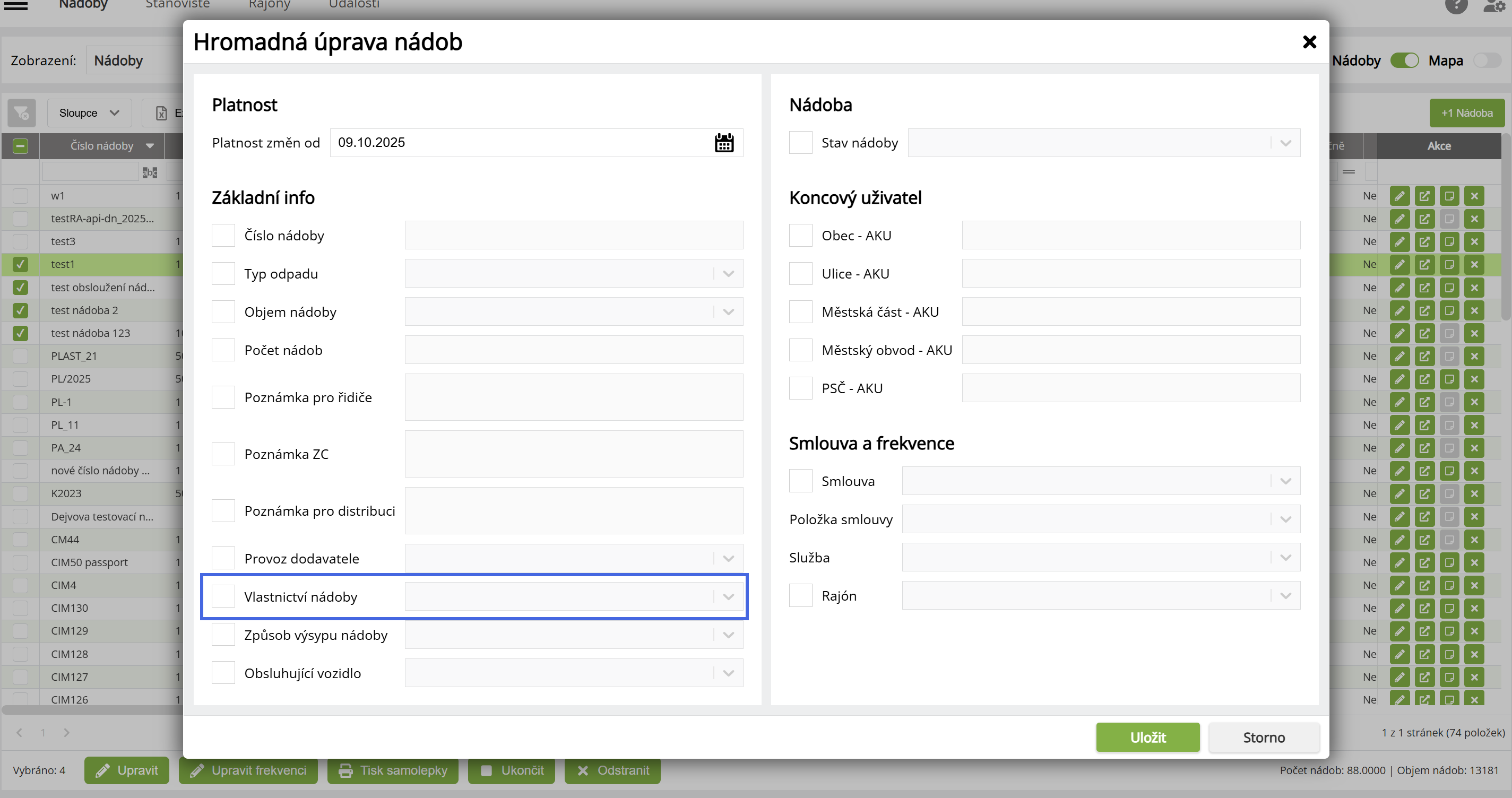Click the delete X icon for PL/2025
The image size is (1512, 798).
pos(1474,379)
